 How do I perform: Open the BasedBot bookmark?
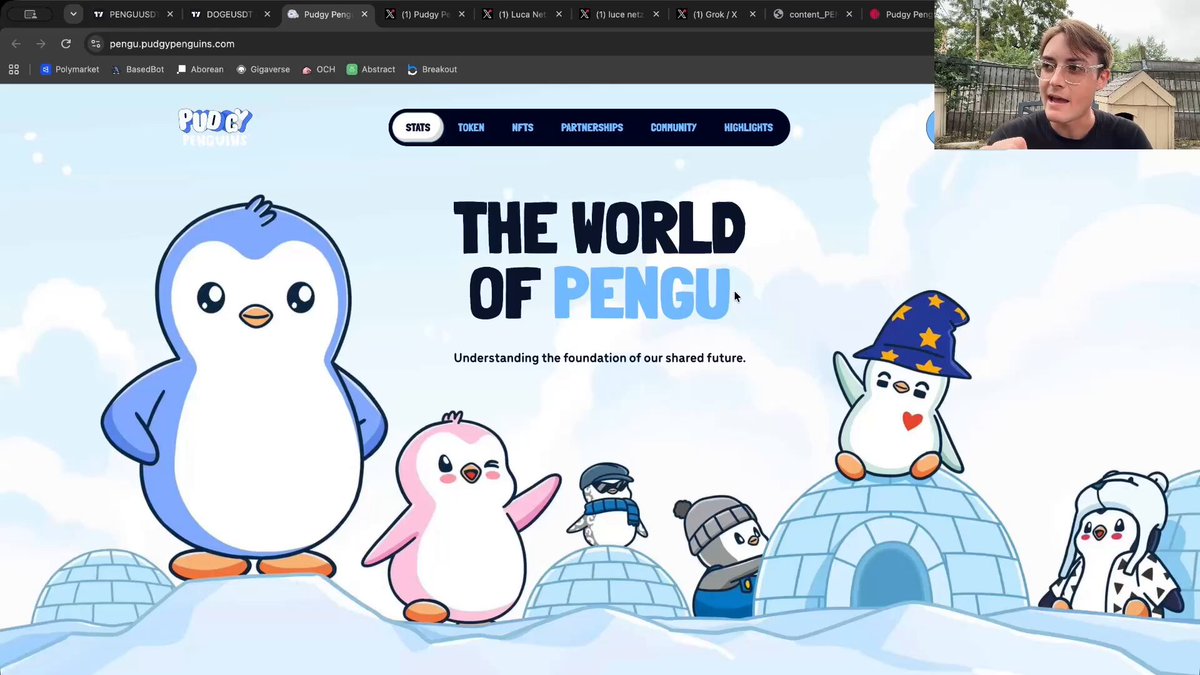138,69
